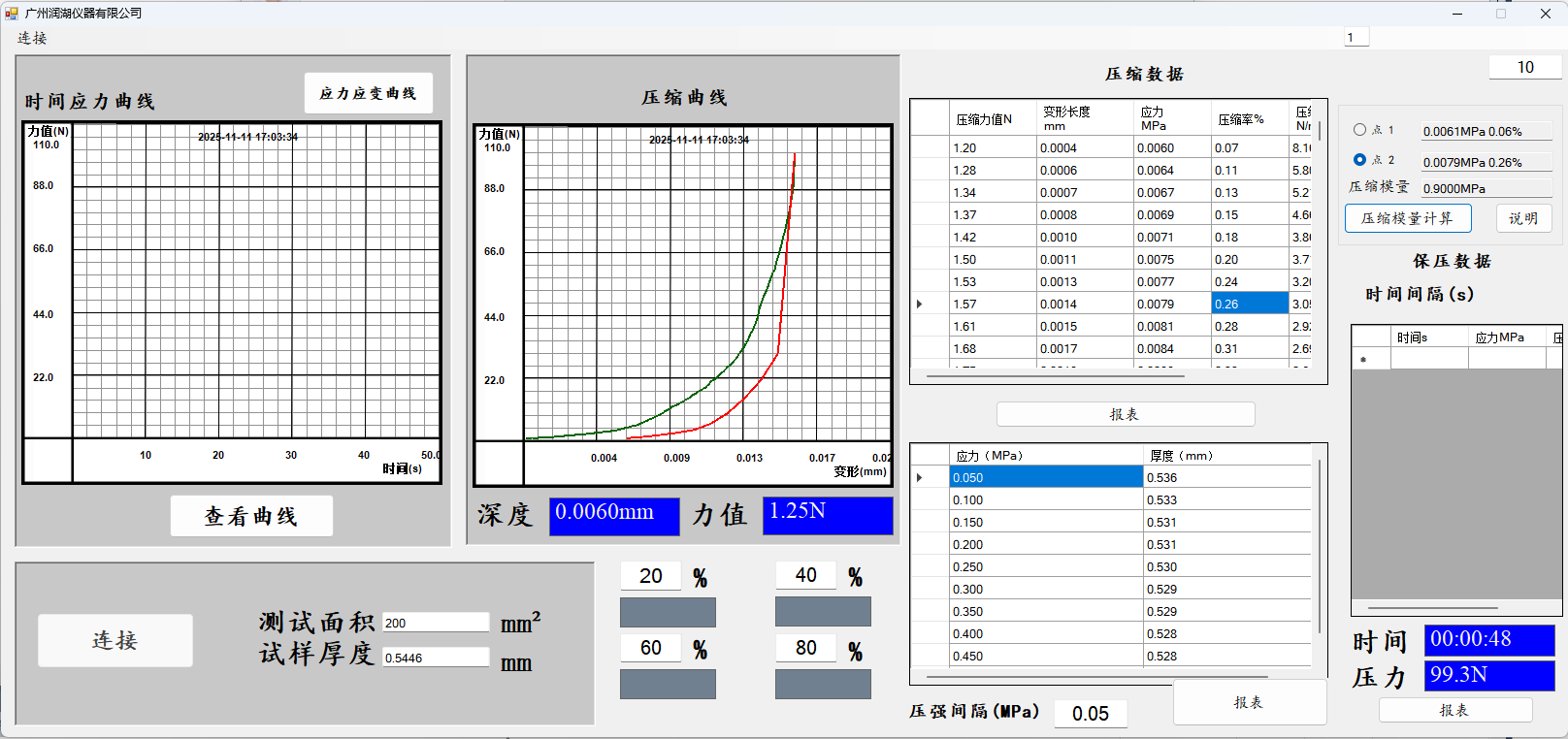Select the row arrow beside 1.57

click(x=920, y=305)
